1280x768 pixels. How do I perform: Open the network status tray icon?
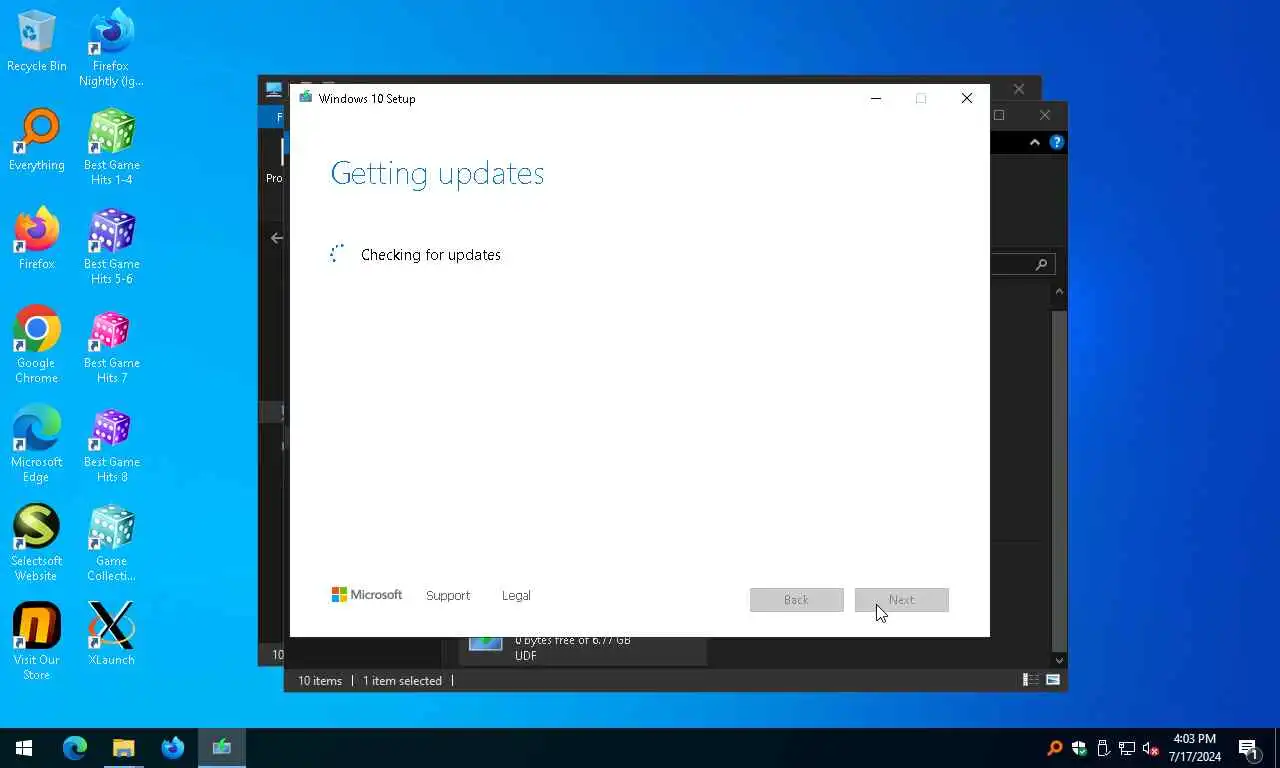pyautogui.click(x=1127, y=748)
